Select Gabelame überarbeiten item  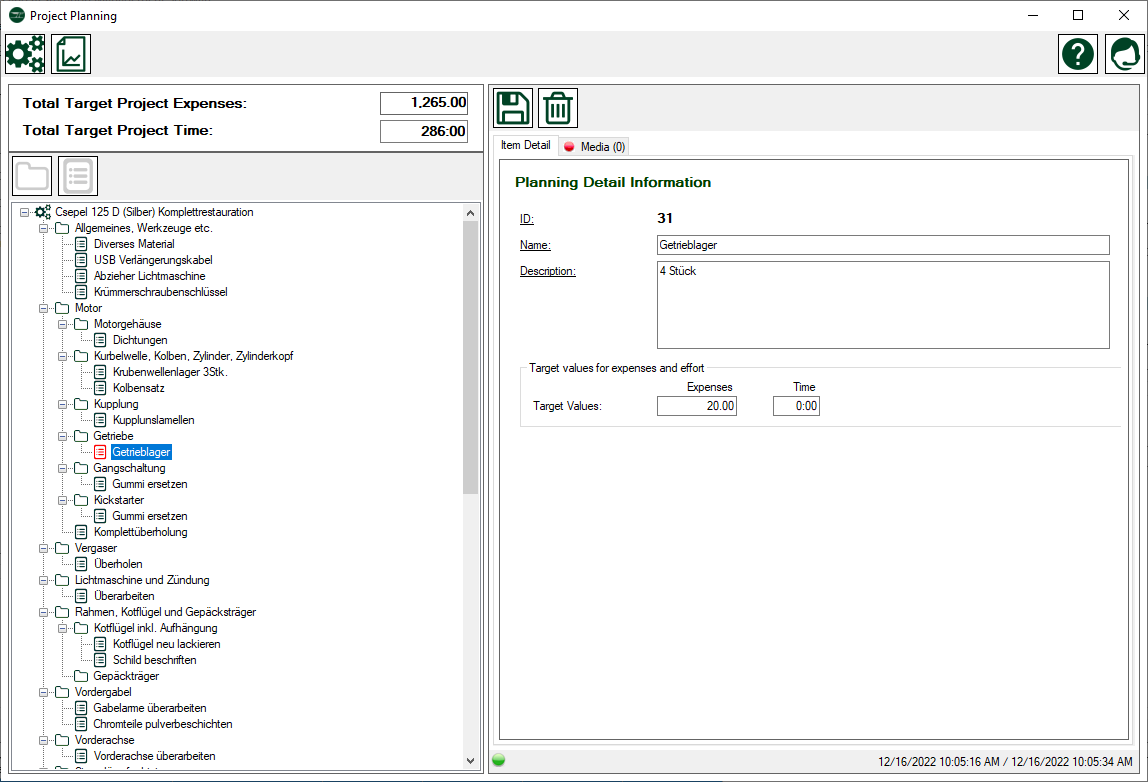149,708
